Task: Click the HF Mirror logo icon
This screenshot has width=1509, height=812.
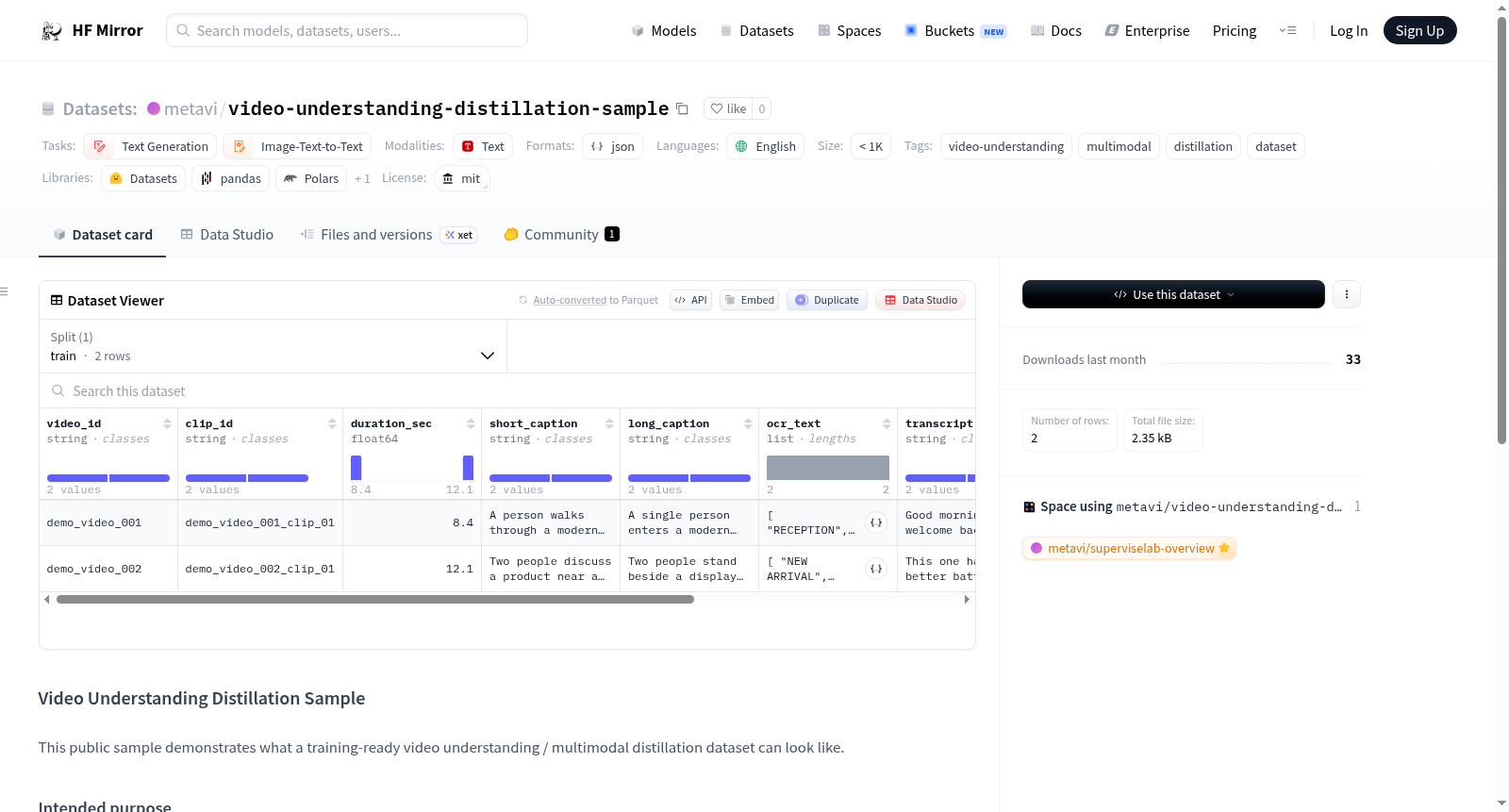Action: point(52,31)
